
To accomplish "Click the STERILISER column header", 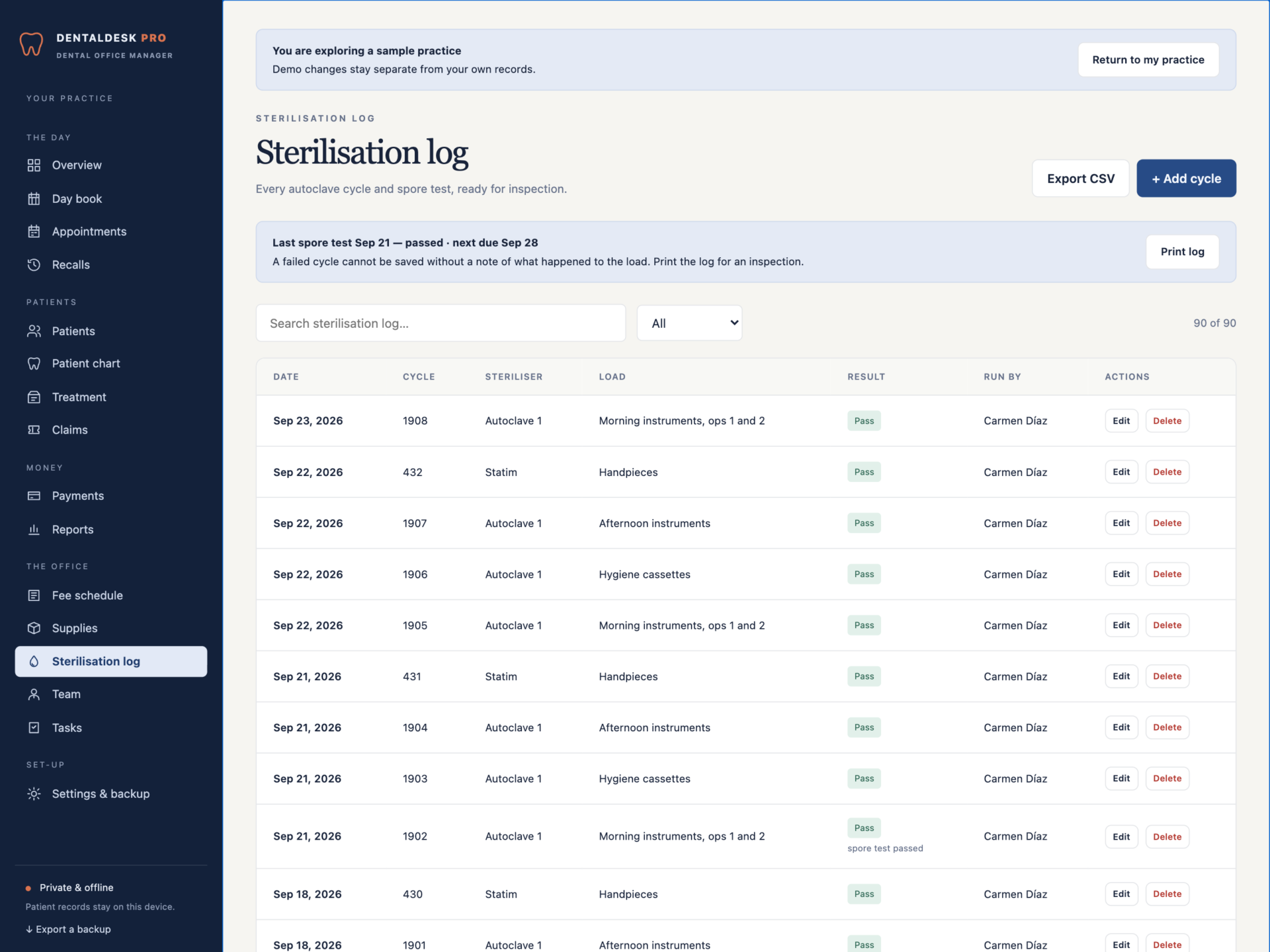I will (513, 376).
